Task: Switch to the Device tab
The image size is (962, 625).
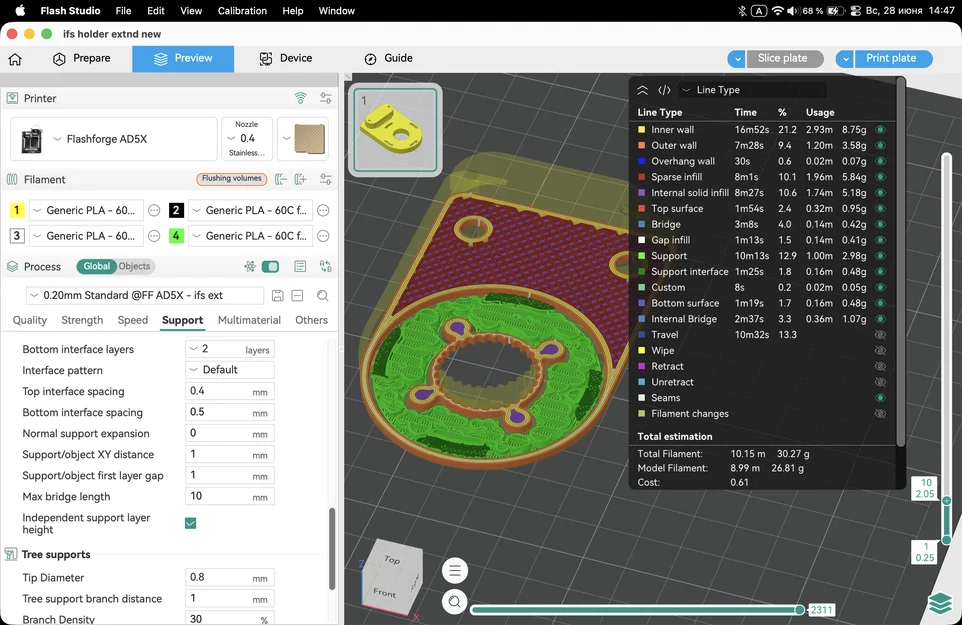Action: (x=286, y=59)
